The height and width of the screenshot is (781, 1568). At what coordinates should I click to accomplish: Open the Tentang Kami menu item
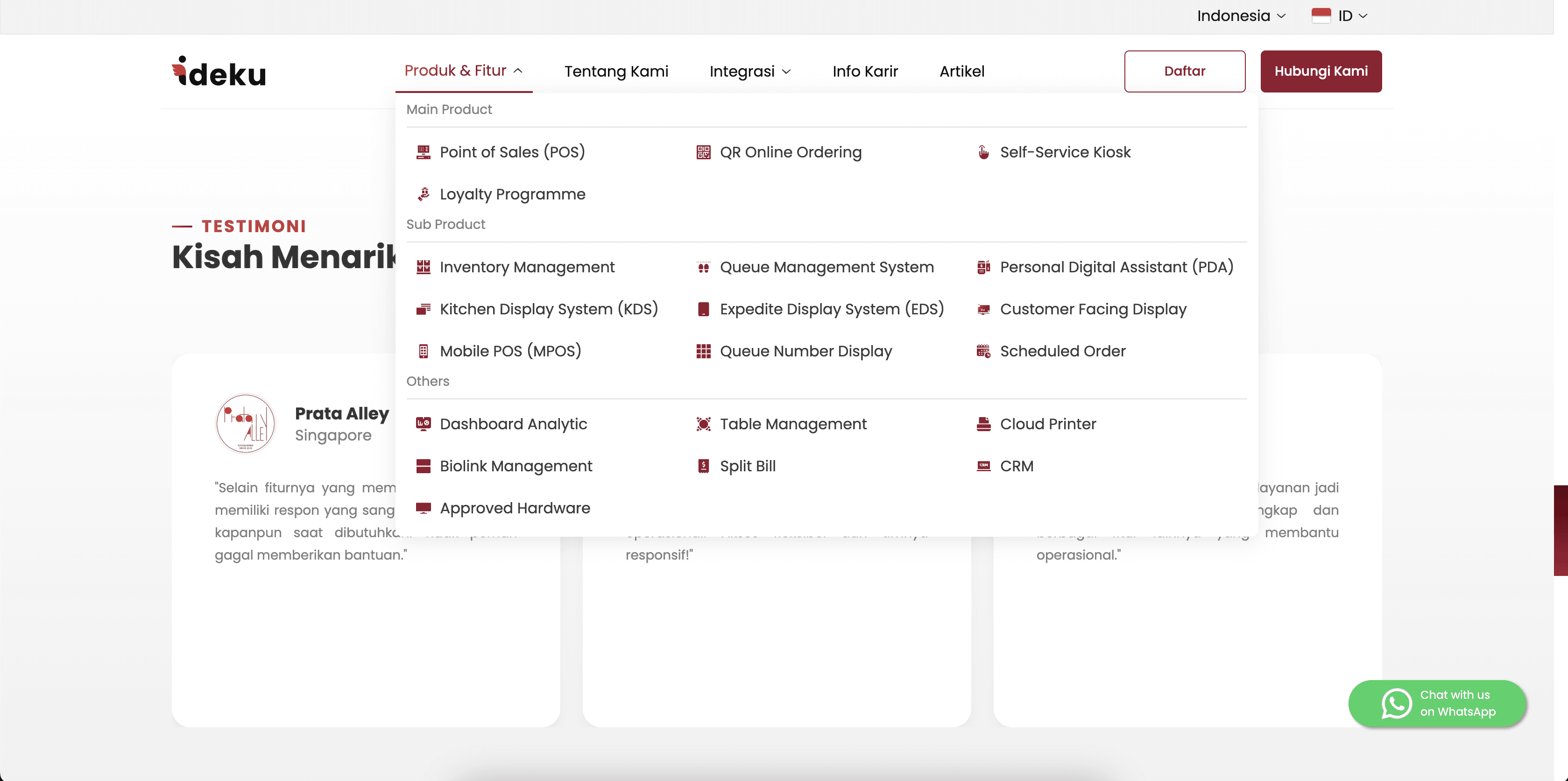pyautogui.click(x=616, y=71)
